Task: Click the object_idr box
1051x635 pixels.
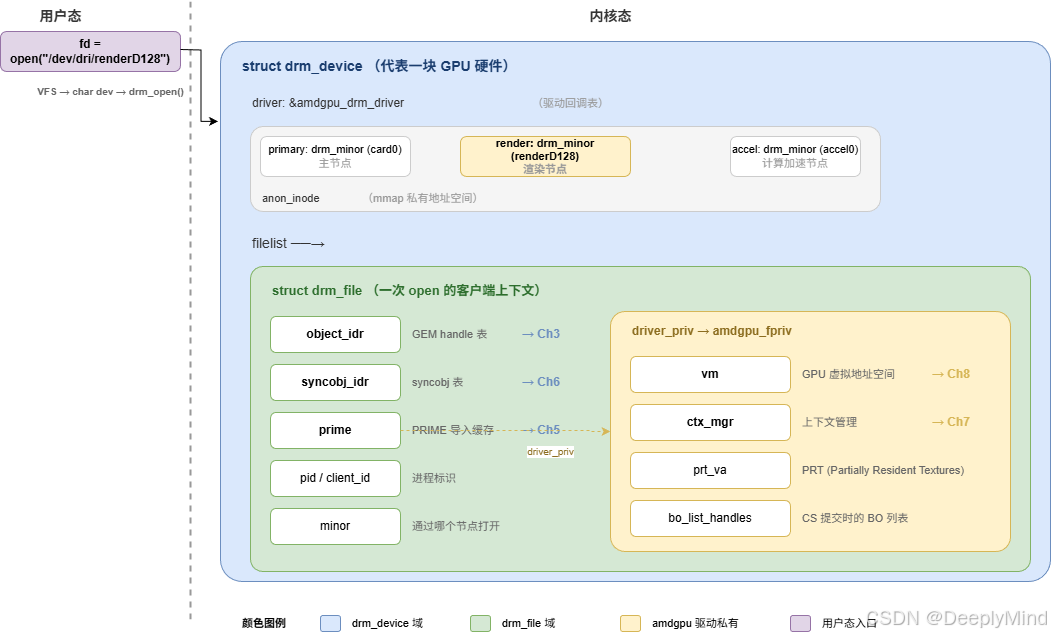Action: (x=335, y=334)
